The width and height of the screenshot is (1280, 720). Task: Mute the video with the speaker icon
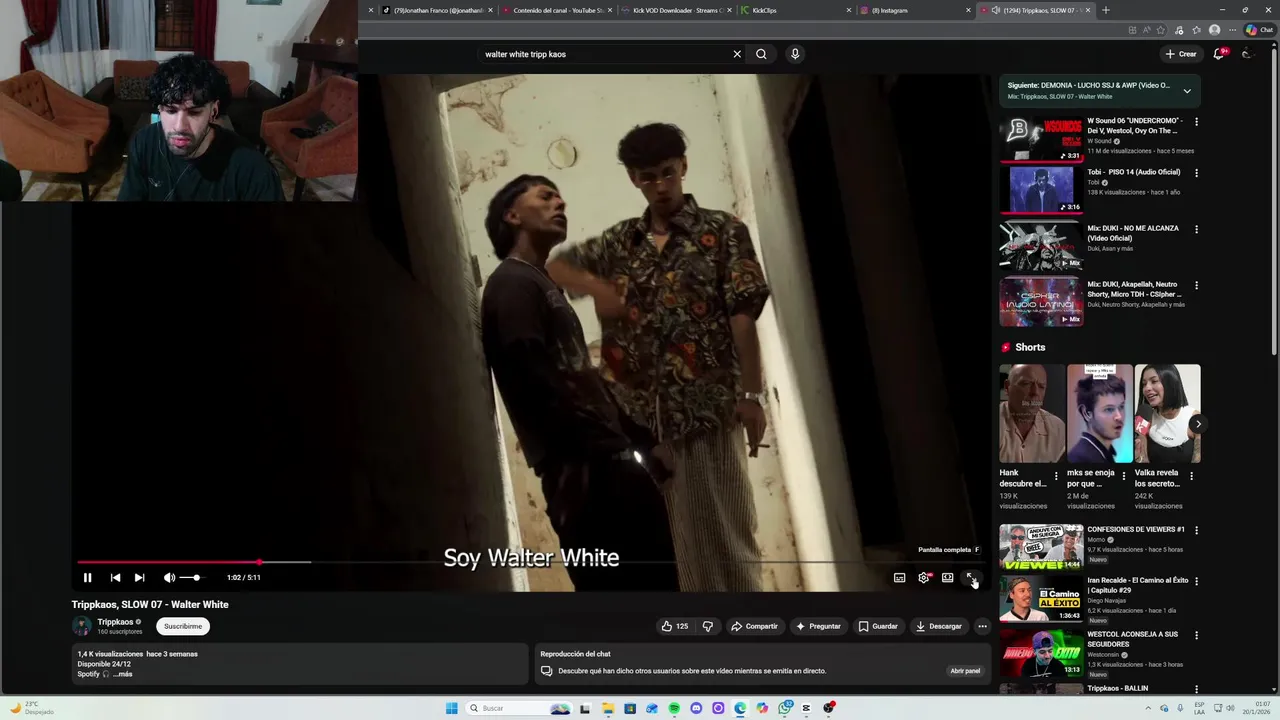click(x=169, y=578)
